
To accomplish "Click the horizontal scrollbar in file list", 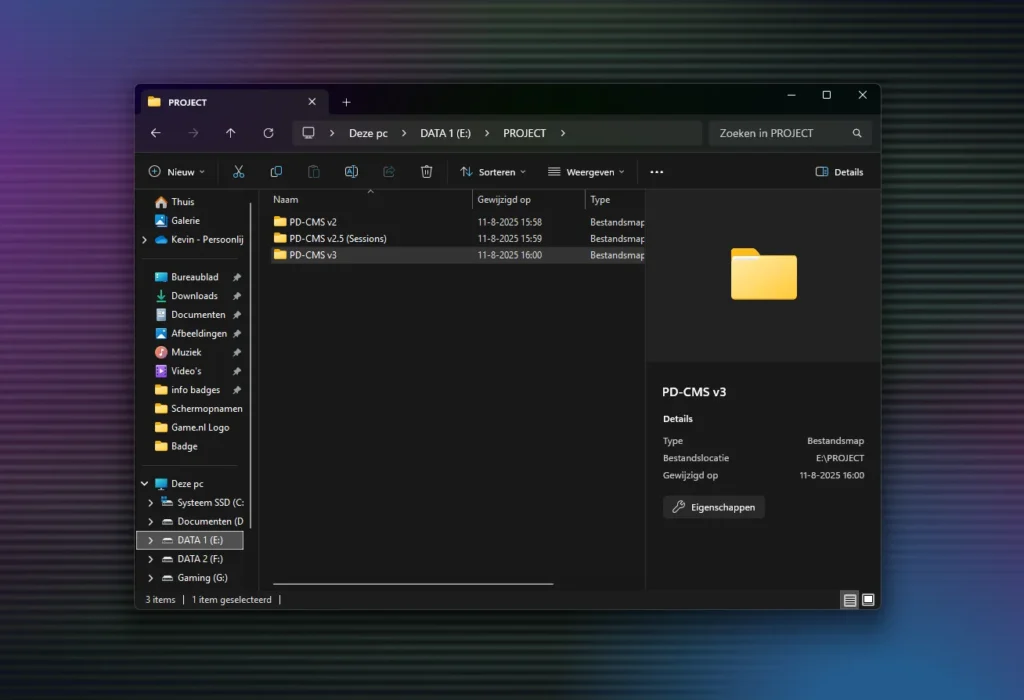I will [412, 583].
